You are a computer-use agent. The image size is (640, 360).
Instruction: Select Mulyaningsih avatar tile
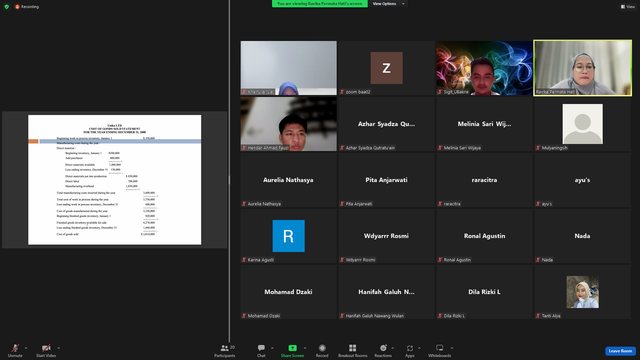click(582, 124)
